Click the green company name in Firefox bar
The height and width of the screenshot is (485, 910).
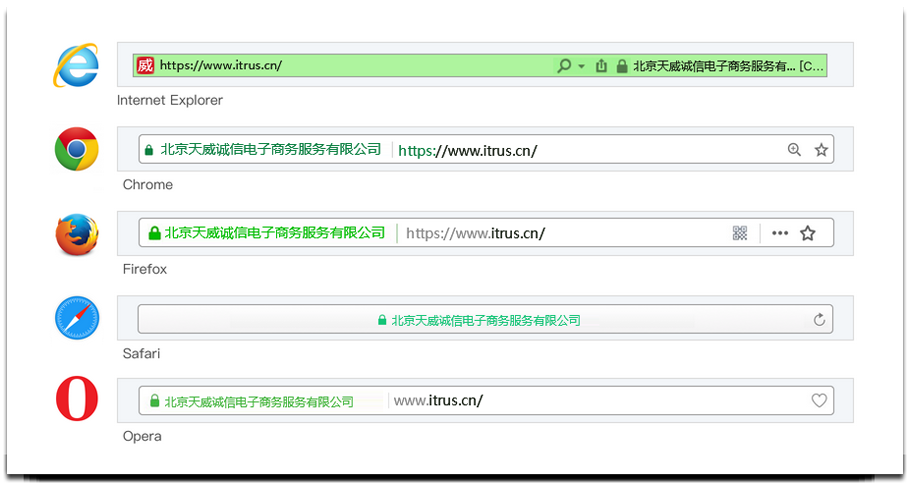click(x=275, y=233)
